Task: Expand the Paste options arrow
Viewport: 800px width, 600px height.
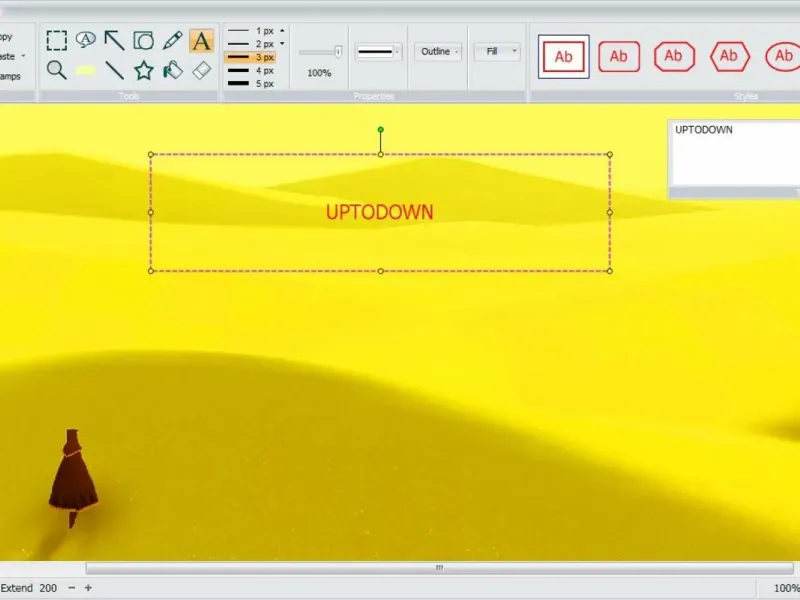Action: click(23, 56)
